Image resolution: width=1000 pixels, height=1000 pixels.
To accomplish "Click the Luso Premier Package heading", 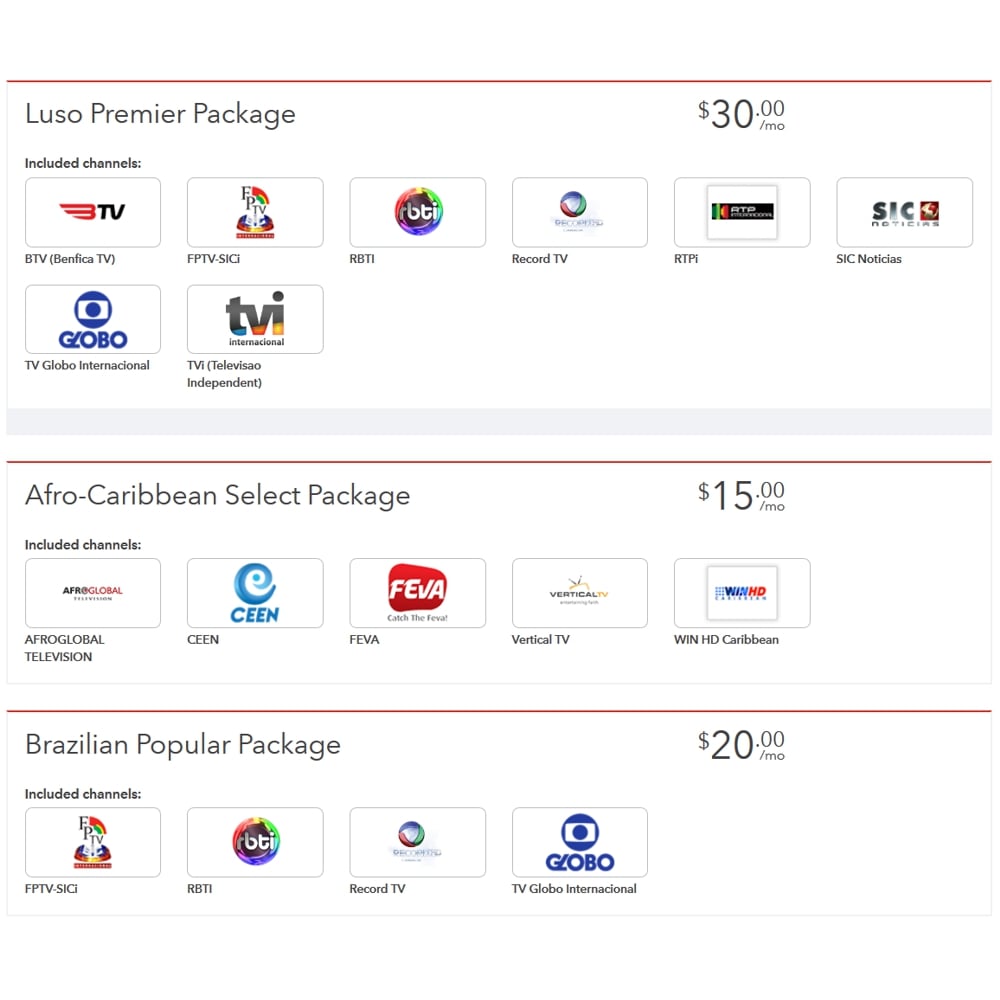I will tap(160, 114).
